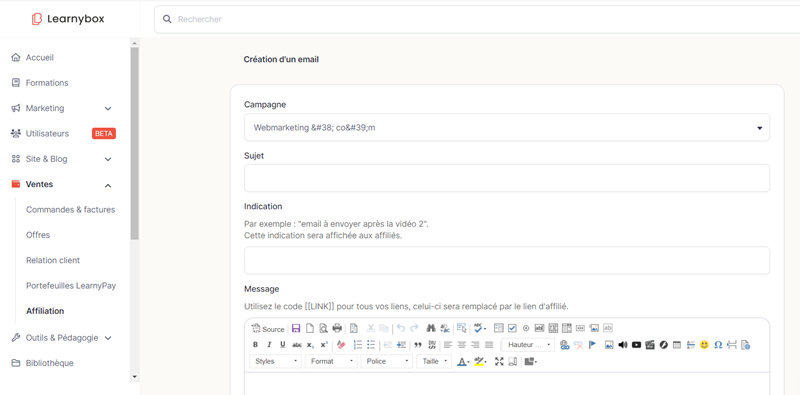This screenshot has height=395, width=800.
Task: Click the video clapperboard icon
Action: pyautogui.click(x=649, y=345)
